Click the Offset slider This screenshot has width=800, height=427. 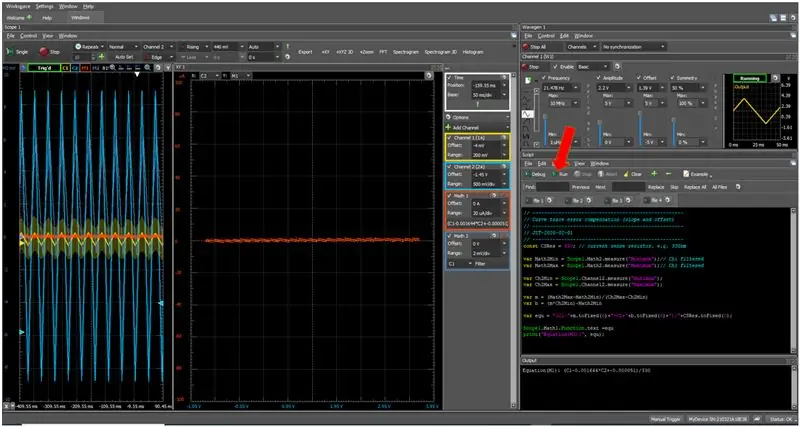point(639,129)
